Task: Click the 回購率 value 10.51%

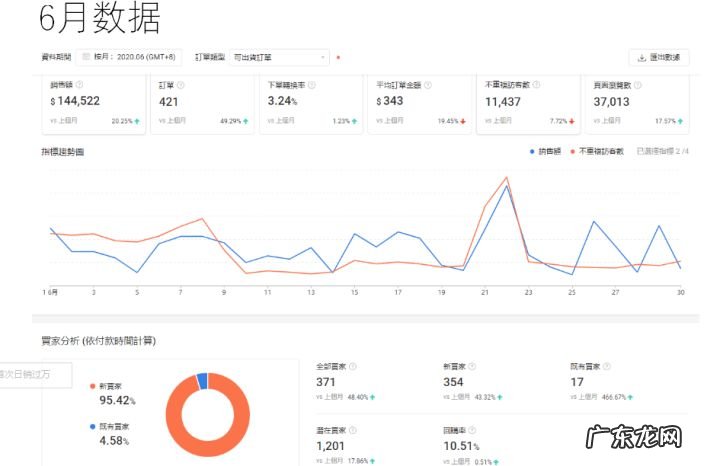Action: (461, 446)
